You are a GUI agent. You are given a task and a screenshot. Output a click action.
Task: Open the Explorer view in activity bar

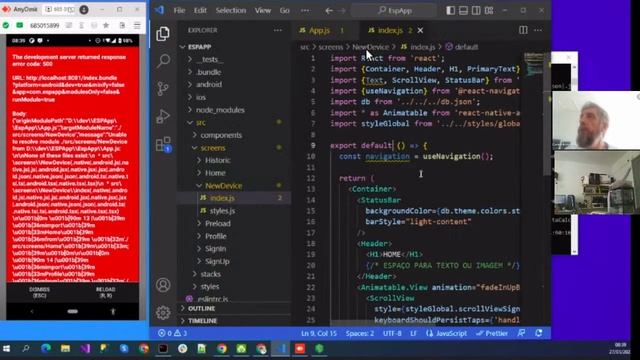(163, 34)
